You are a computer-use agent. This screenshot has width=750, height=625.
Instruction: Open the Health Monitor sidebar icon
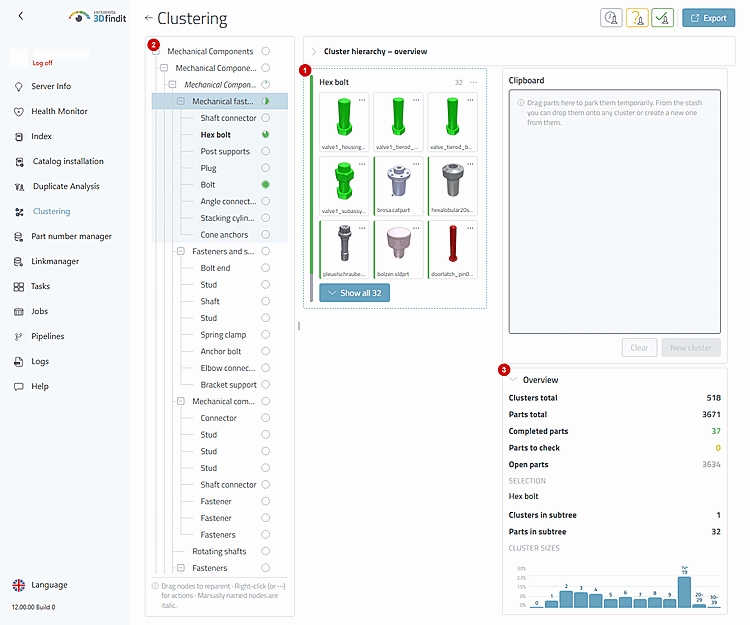(x=19, y=111)
